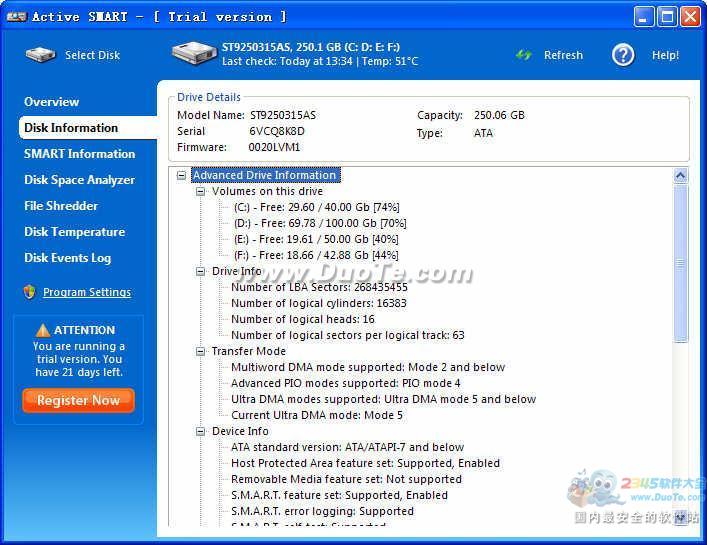707x545 pixels.
Task: Open the Program Settings link
Action: click(x=87, y=292)
